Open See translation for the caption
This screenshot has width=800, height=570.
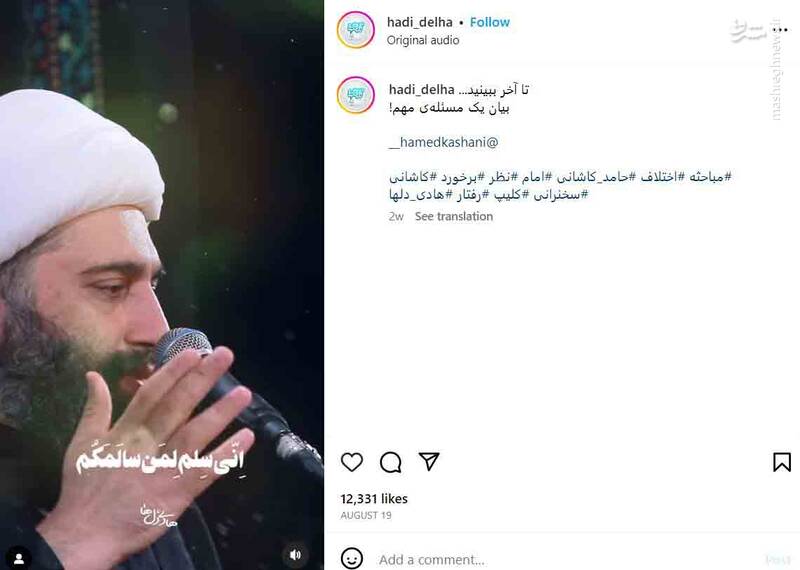454,216
